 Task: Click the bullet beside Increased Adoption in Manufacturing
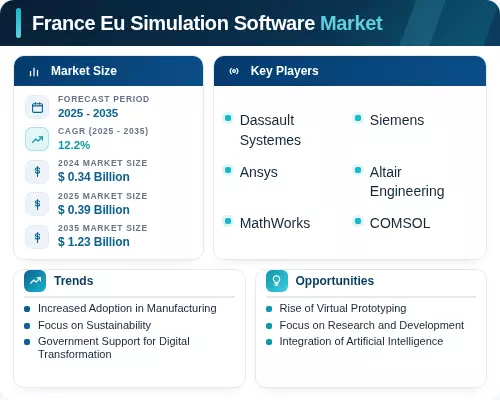pos(27,309)
